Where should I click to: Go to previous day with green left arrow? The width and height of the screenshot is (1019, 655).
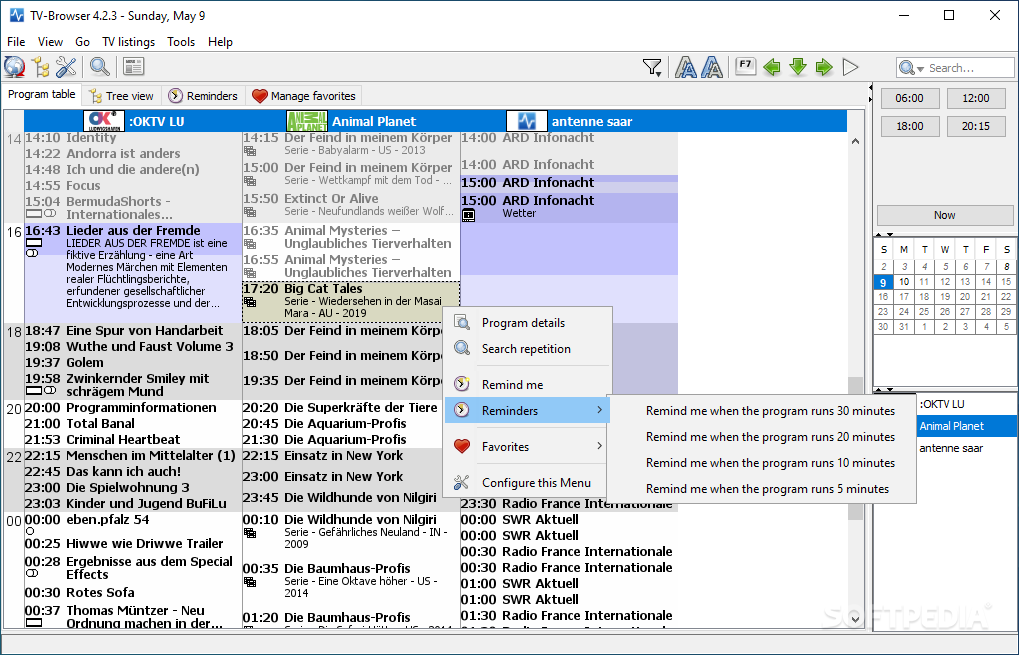point(772,67)
